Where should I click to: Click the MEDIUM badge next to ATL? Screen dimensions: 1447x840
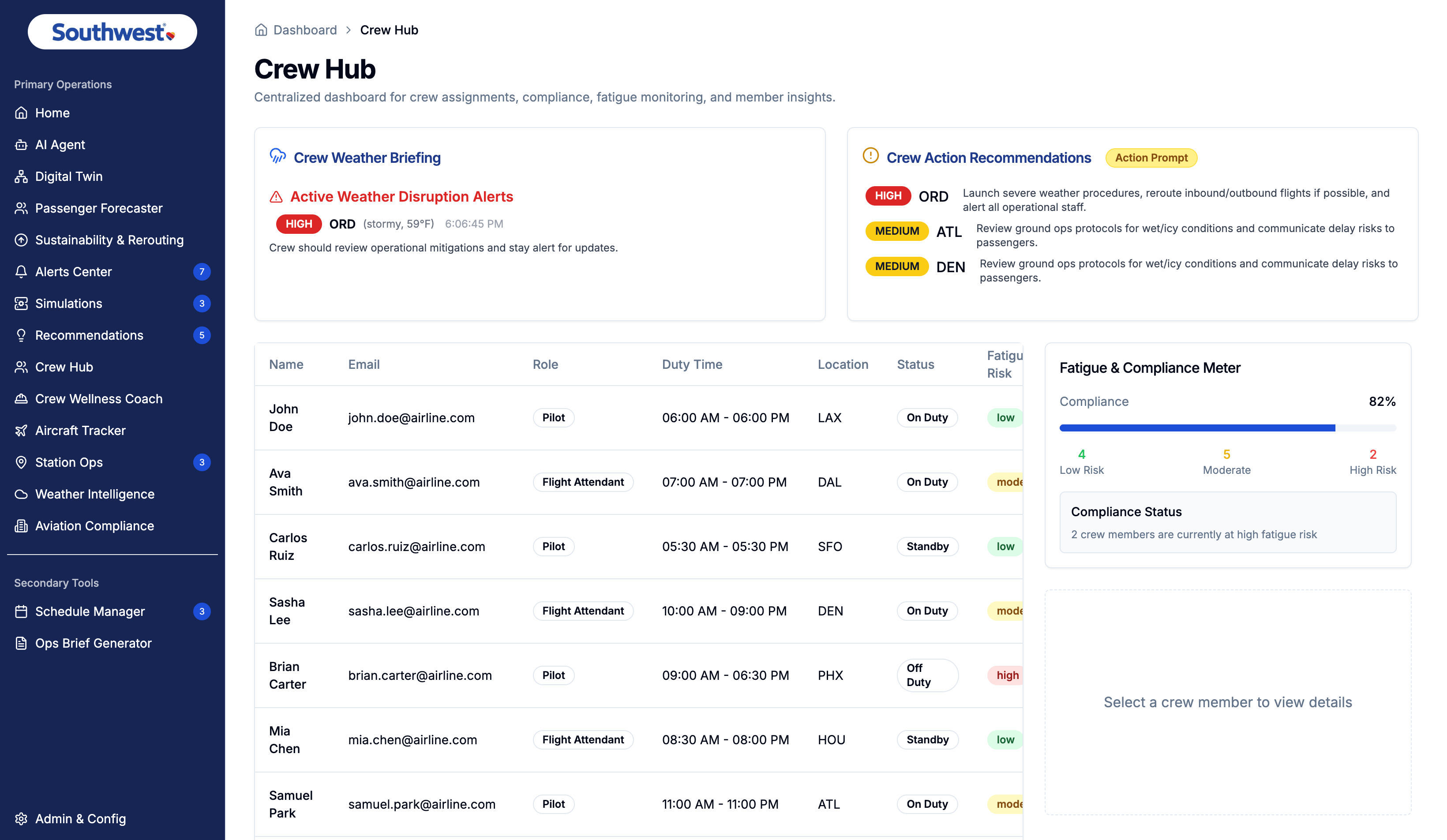[897, 231]
